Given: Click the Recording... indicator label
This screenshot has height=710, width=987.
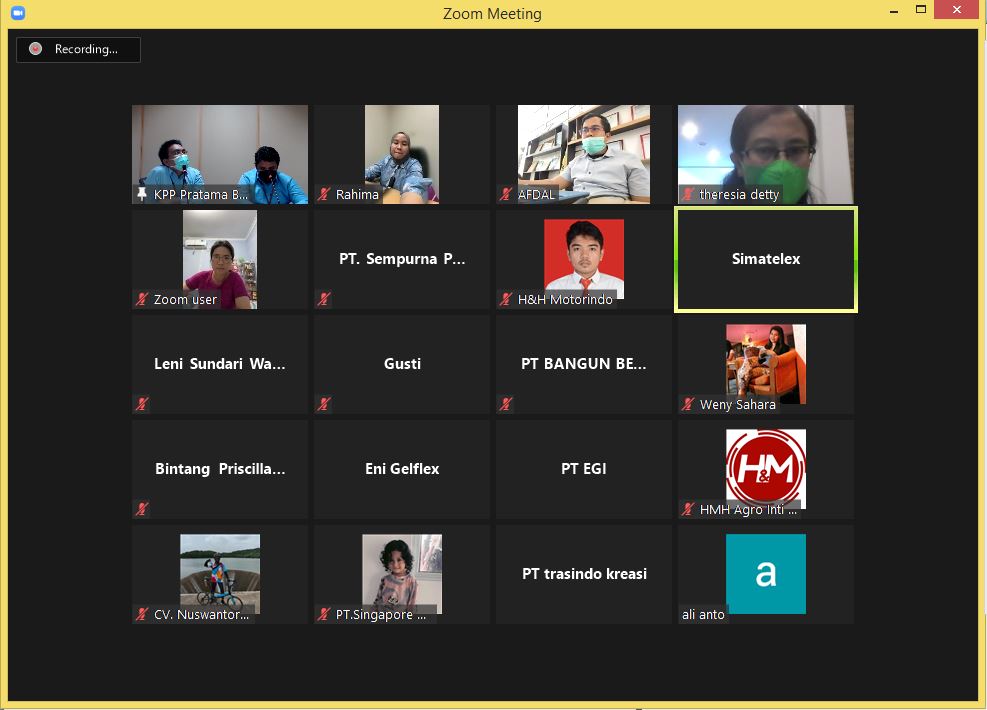Looking at the screenshot, I should [x=85, y=49].
